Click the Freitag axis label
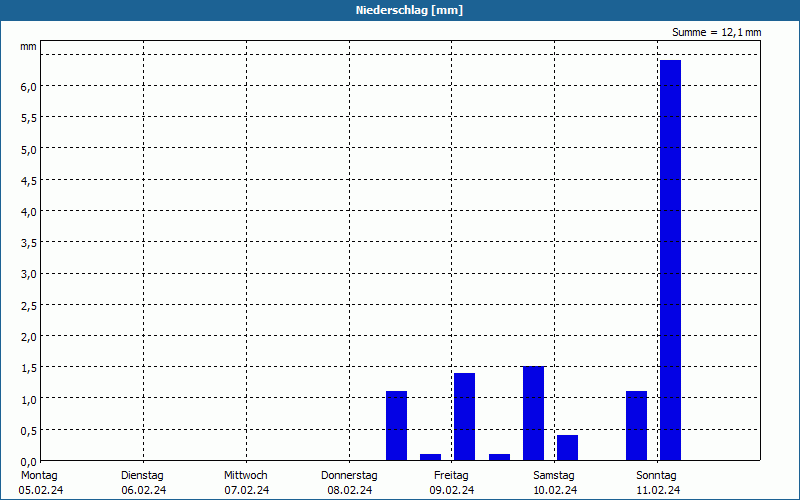800x500 pixels. [x=451, y=476]
